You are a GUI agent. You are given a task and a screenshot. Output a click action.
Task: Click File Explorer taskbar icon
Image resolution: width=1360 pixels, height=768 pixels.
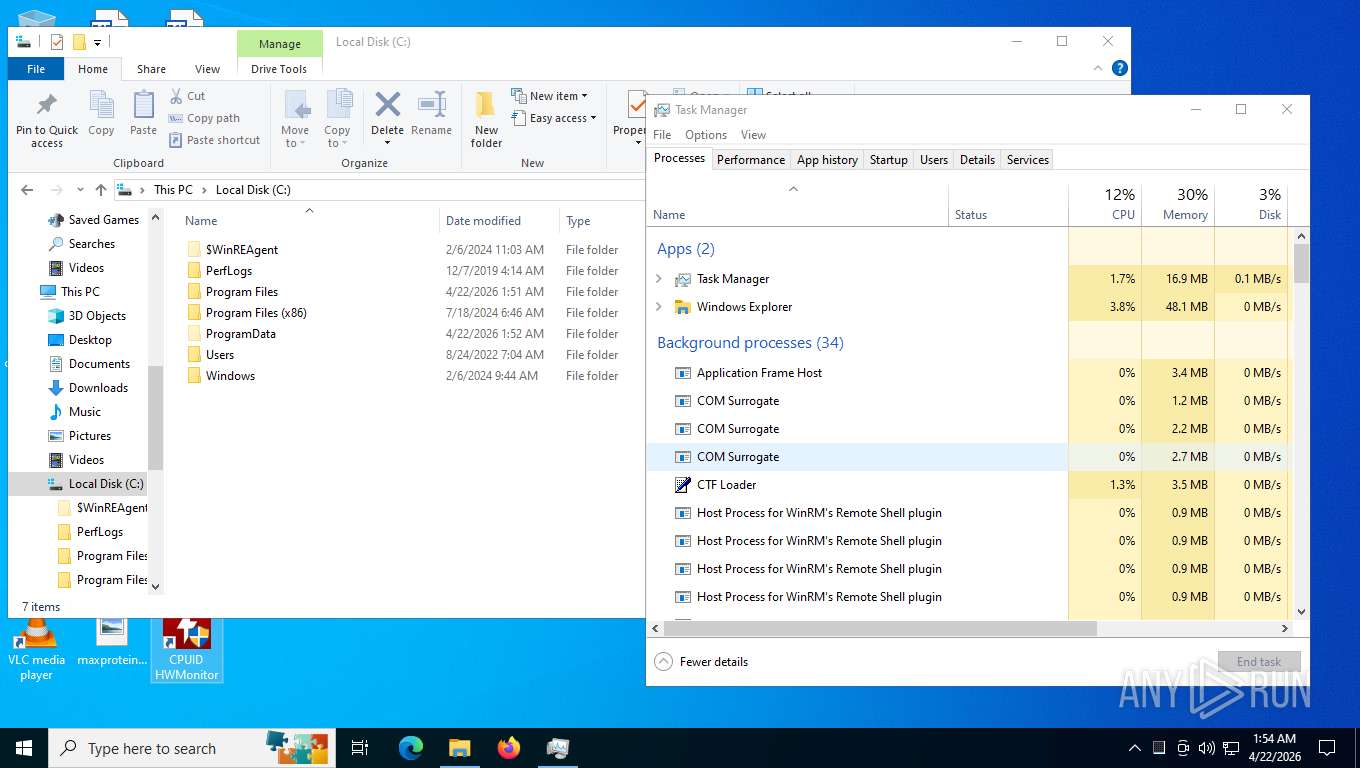point(459,748)
